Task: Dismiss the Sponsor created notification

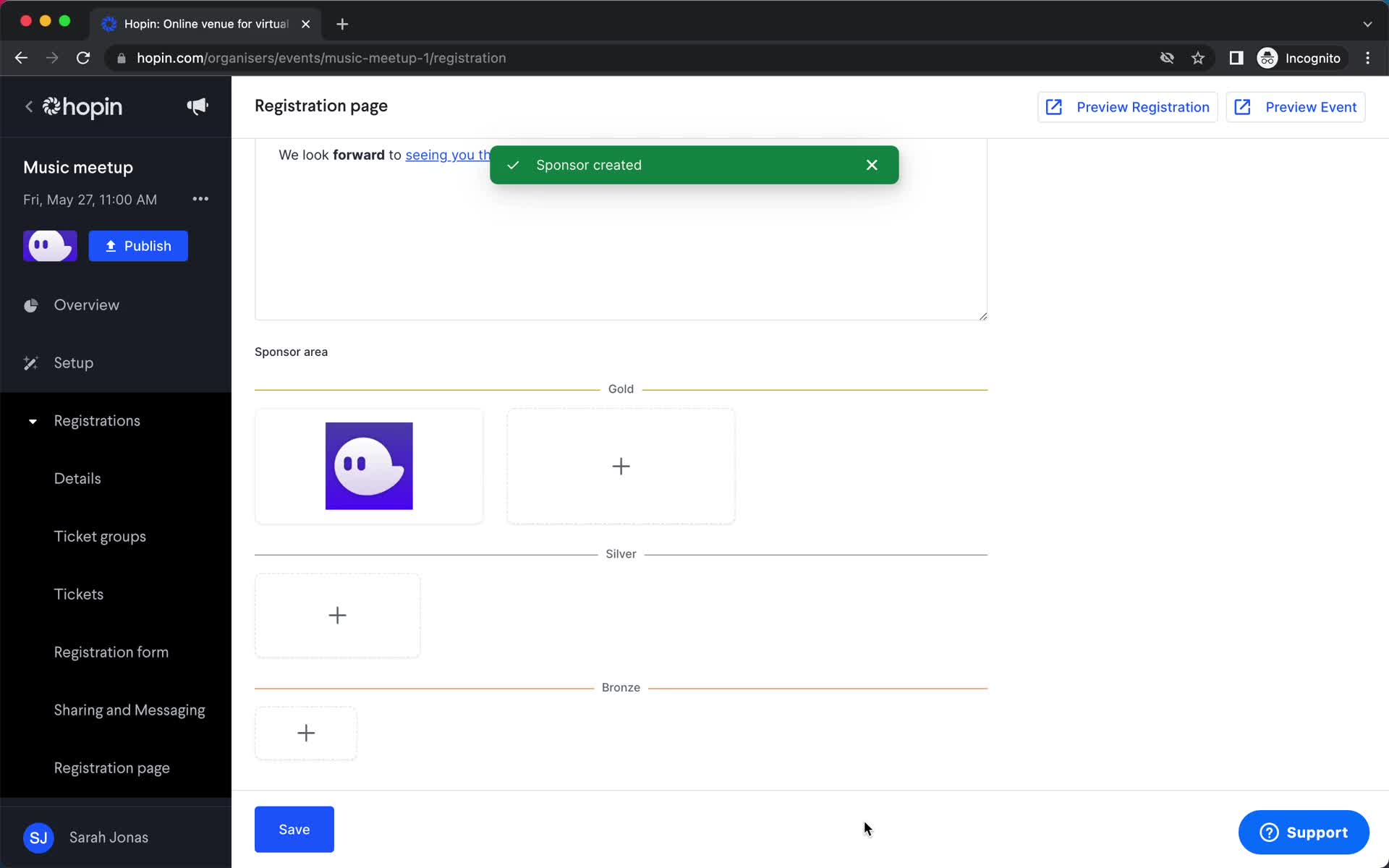Action: click(x=871, y=164)
